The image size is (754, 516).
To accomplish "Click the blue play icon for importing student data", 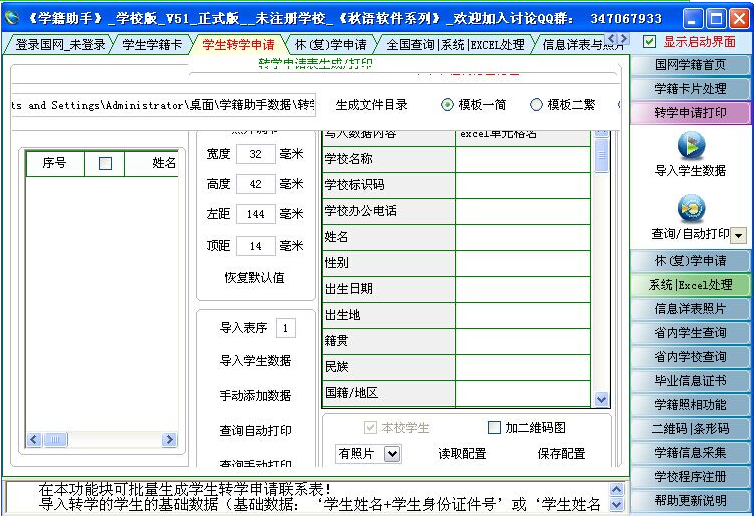I will click(691, 146).
